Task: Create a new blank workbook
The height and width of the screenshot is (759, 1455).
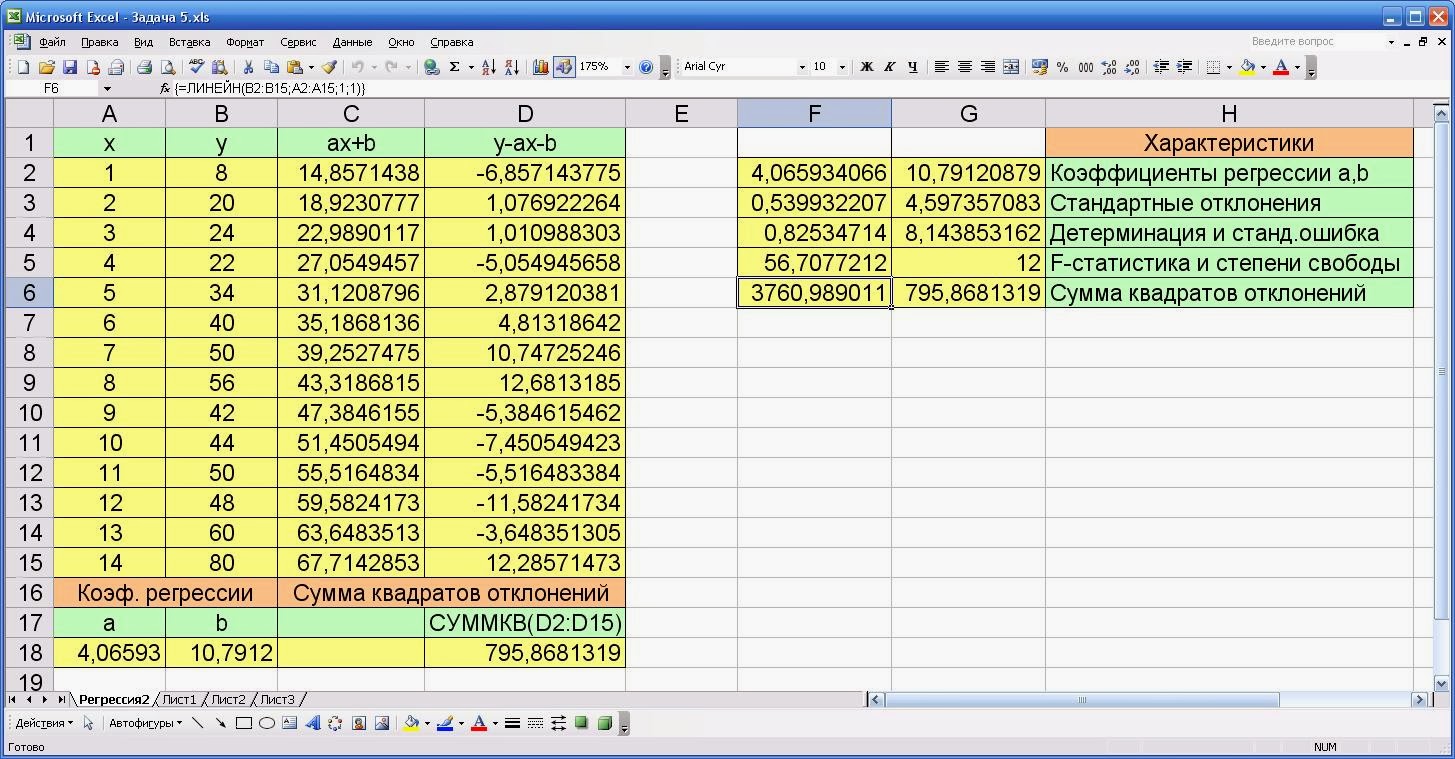Action: pos(23,67)
